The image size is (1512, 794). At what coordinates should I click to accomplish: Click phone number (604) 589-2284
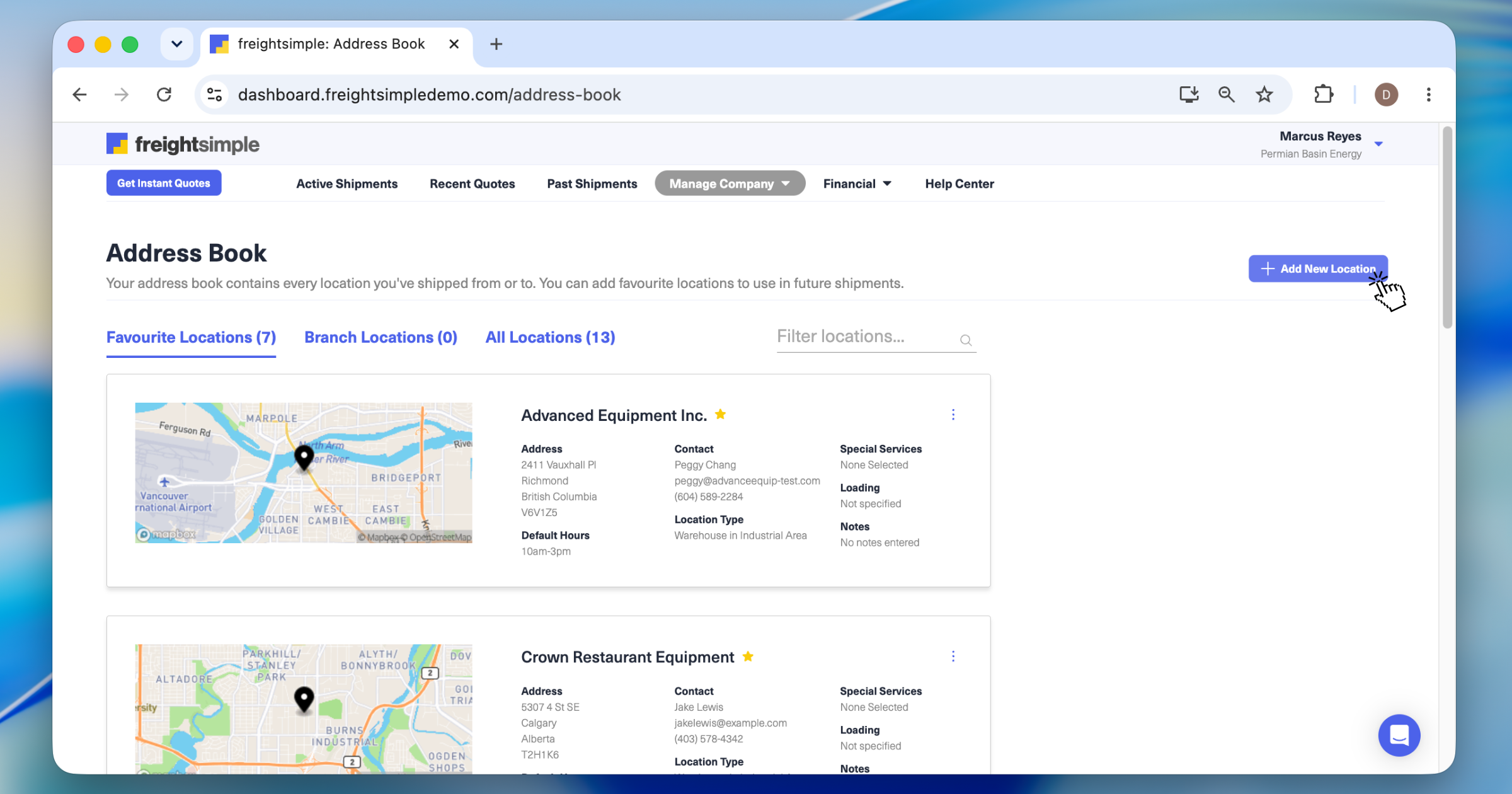[x=709, y=497]
